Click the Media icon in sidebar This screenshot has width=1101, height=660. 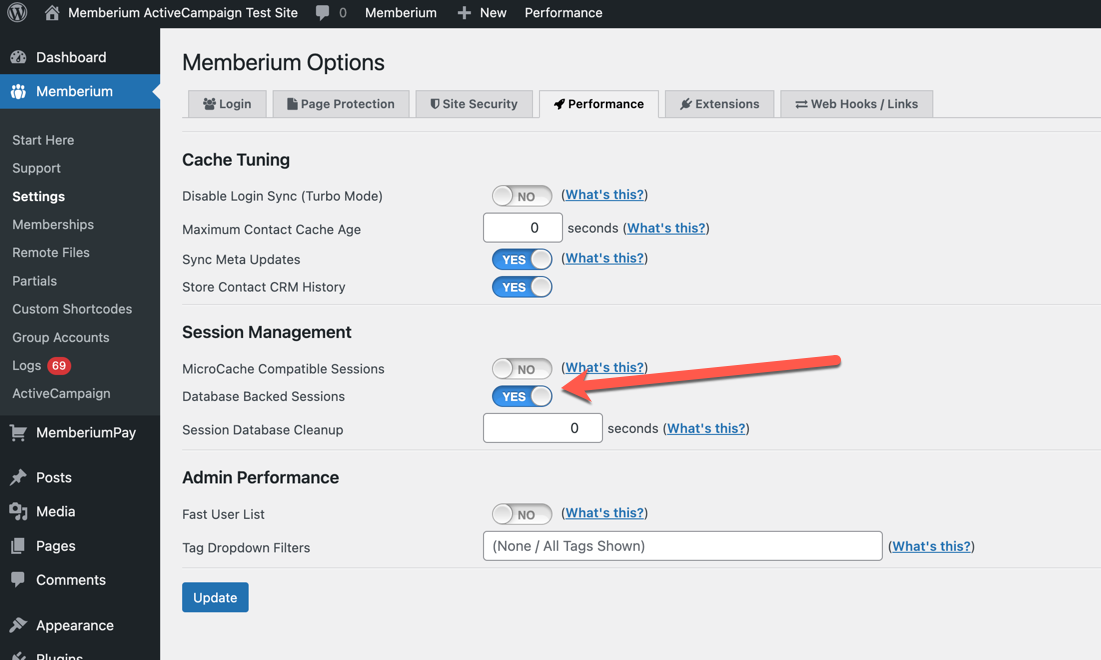[x=18, y=511]
